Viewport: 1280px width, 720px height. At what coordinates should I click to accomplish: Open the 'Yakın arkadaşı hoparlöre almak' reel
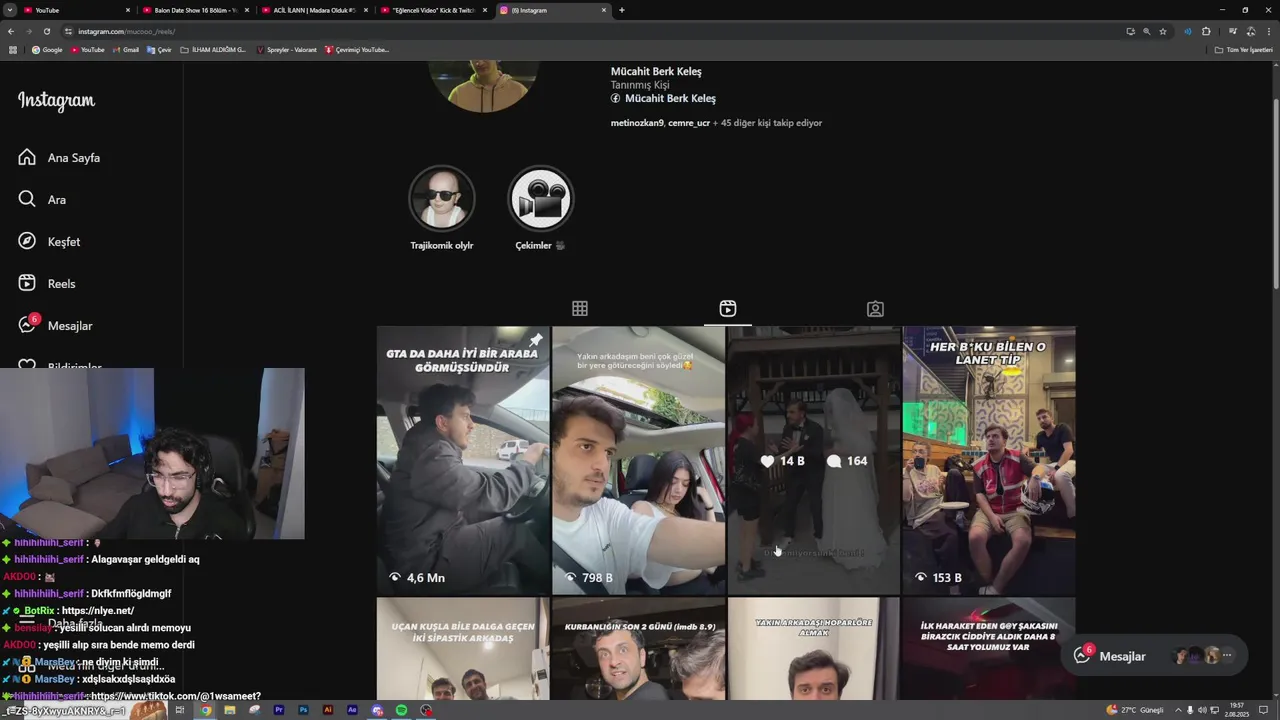tap(814, 649)
